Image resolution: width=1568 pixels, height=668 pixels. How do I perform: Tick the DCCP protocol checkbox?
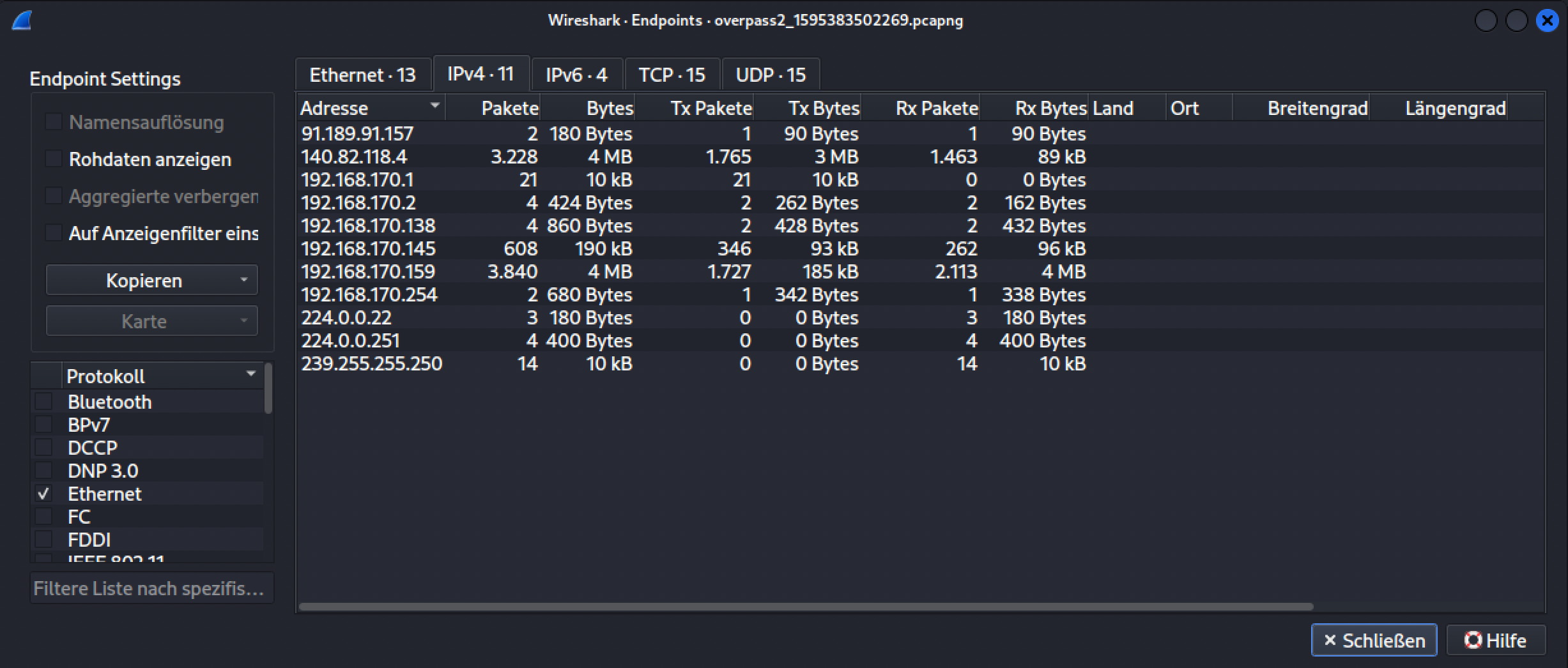43,447
